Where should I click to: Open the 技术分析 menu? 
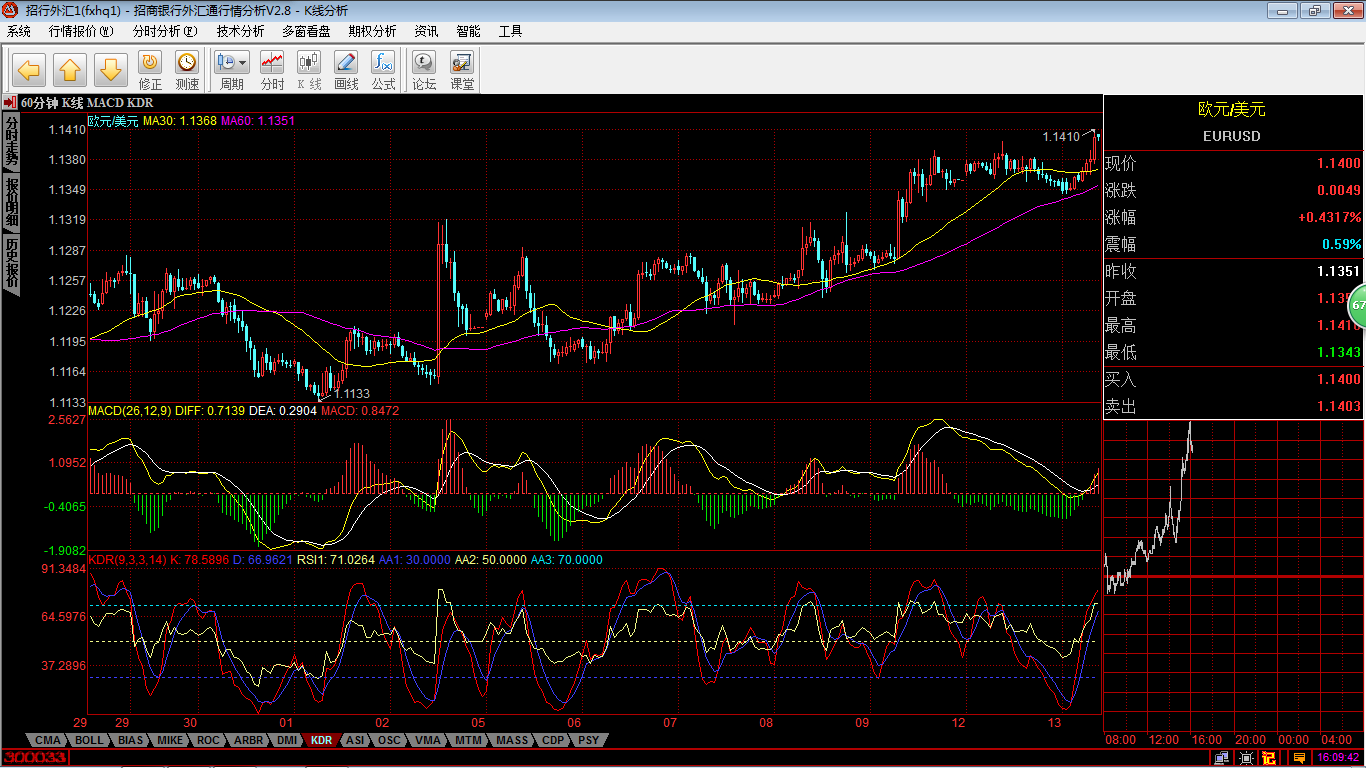pos(240,31)
